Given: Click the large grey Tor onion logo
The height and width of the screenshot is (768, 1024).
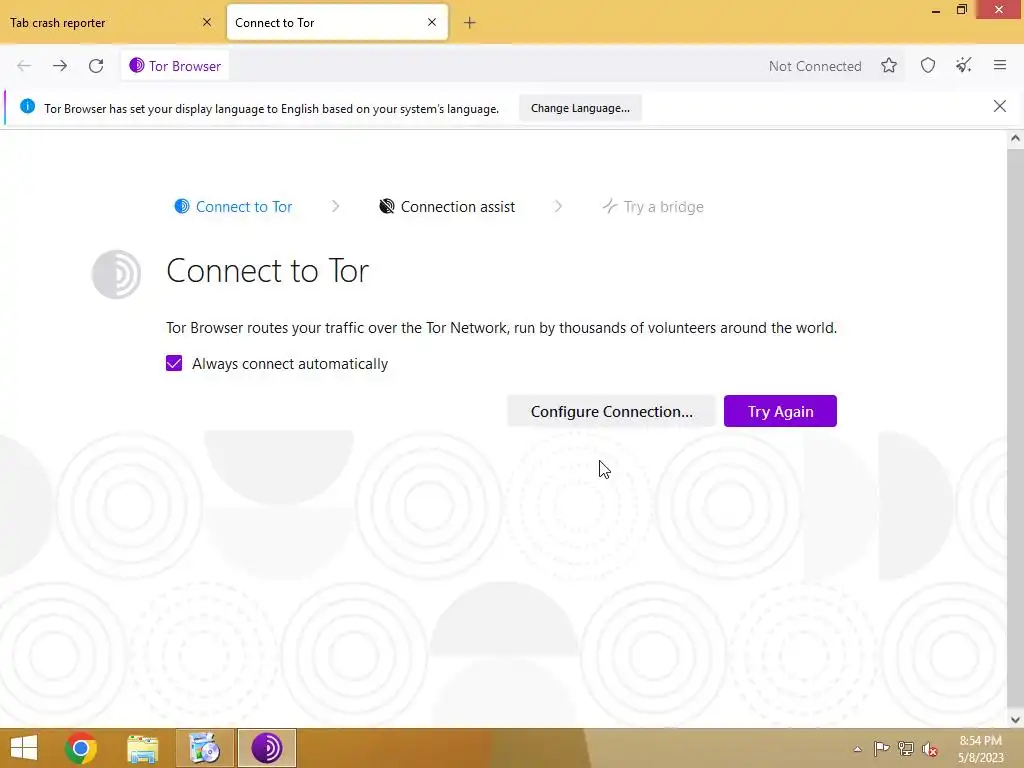Looking at the screenshot, I should click(116, 274).
